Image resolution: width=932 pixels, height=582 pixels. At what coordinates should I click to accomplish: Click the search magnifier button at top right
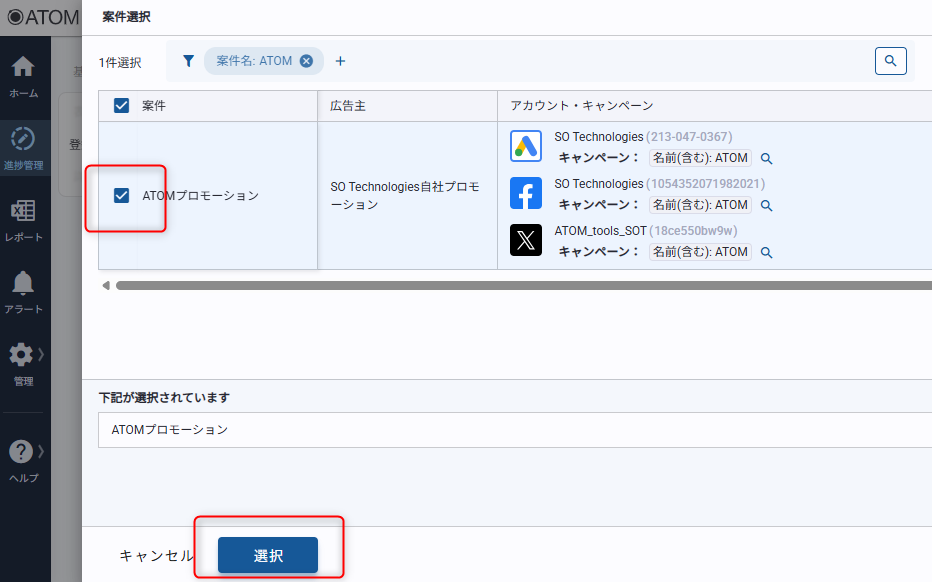[x=890, y=61]
